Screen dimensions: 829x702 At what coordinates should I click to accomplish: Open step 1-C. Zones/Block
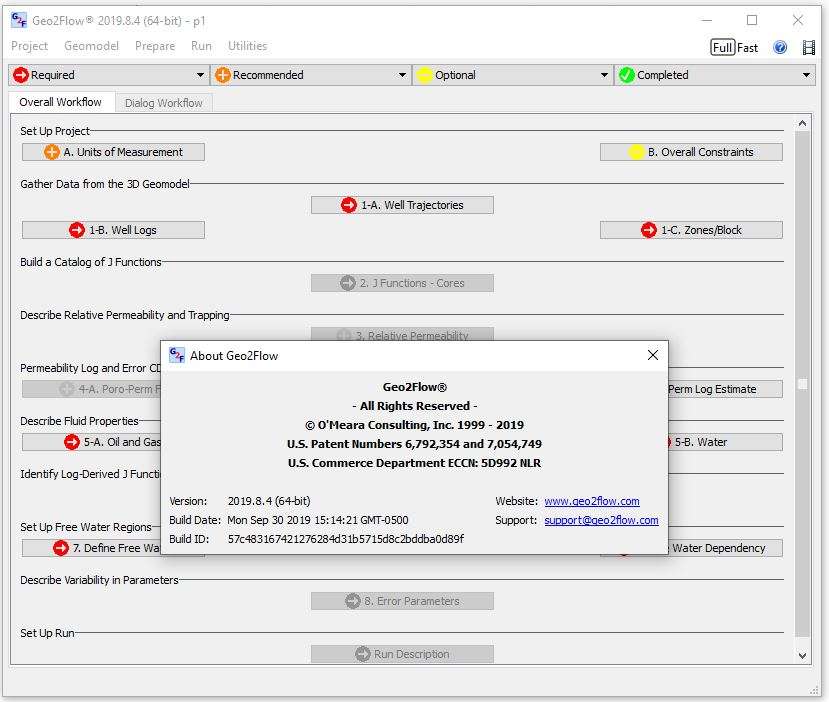tap(691, 230)
